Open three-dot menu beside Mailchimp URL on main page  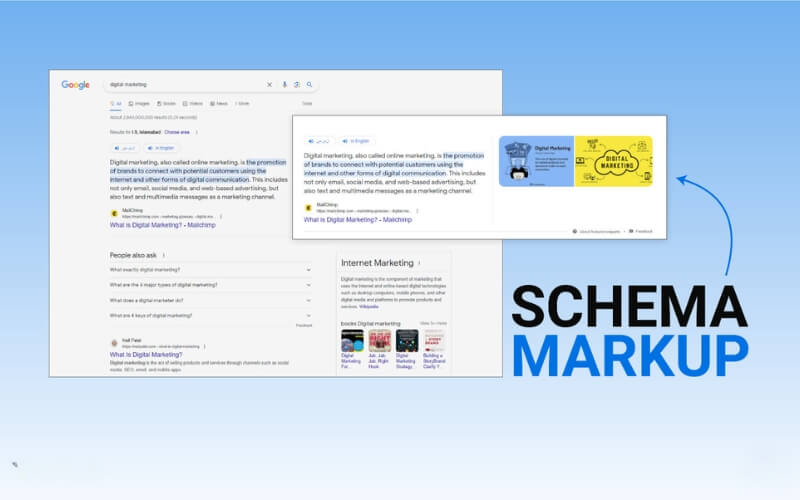pos(220,216)
